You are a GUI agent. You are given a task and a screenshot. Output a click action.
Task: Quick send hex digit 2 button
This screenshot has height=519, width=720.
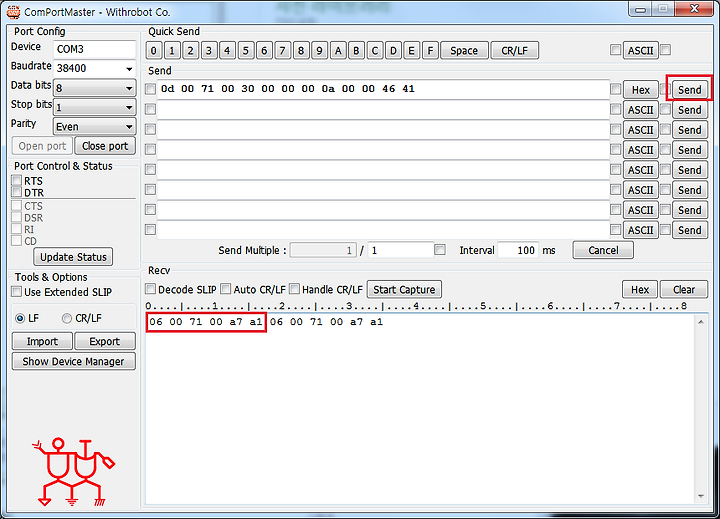191,51
